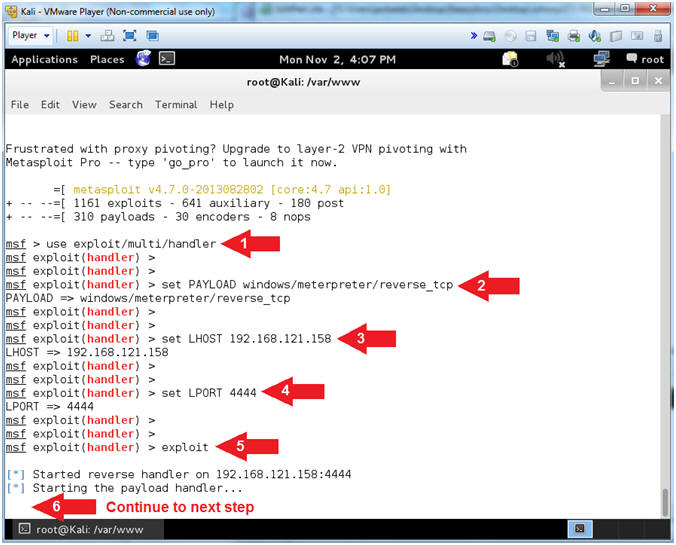Click the notification tray icon with yellow note
676x545 pixels.
tap(510, 59)
